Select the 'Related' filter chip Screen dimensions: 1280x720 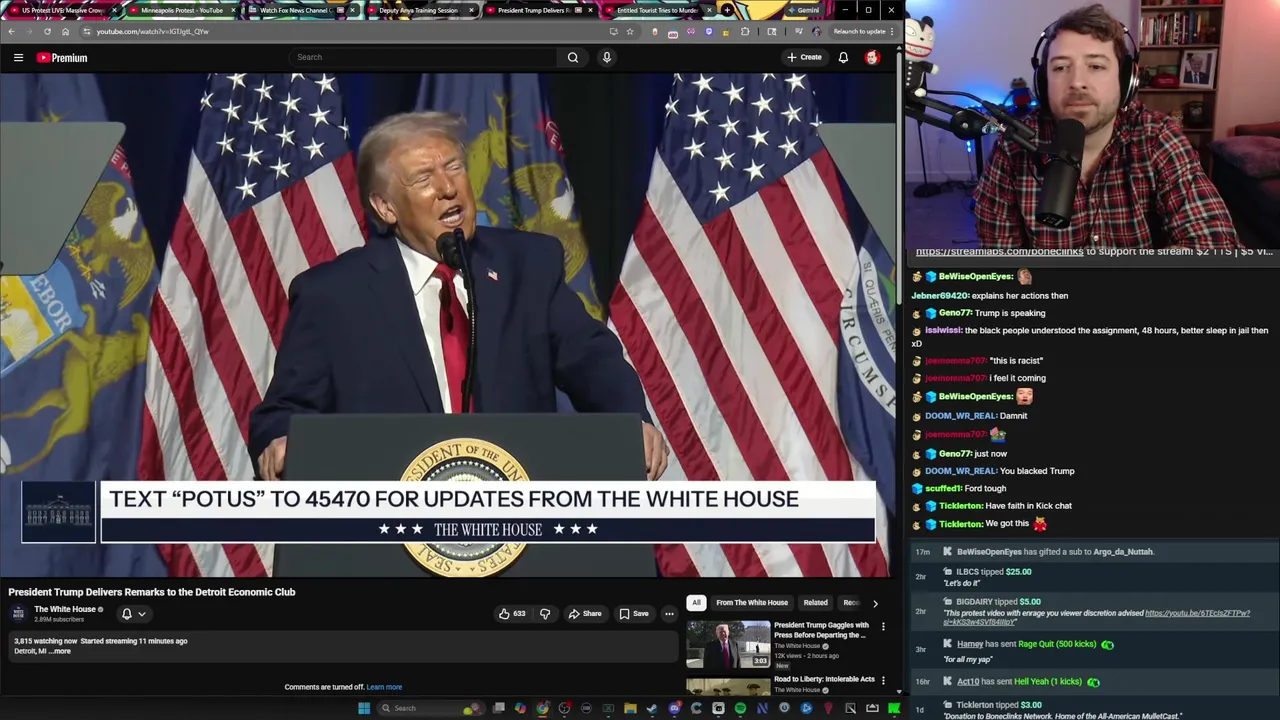click(815, 603)
